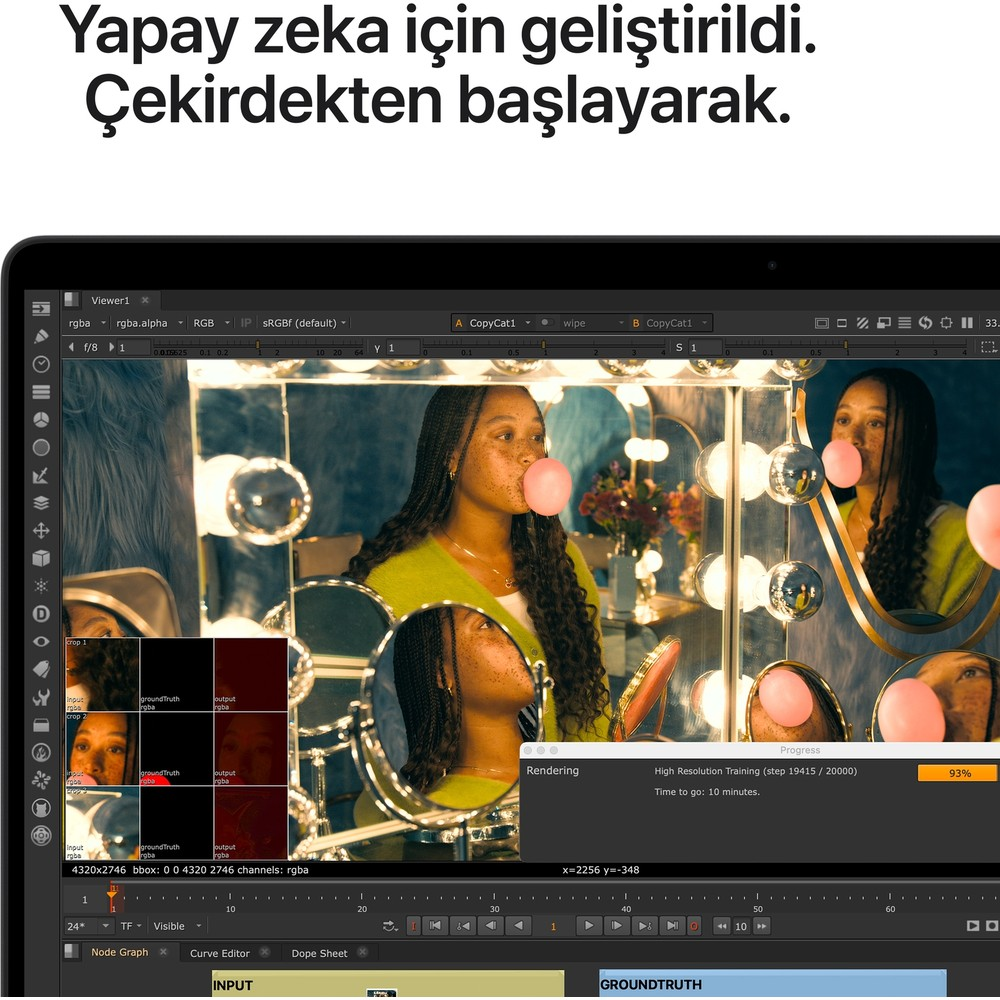
Task: Open the Merge nodes layers icon
Action: click(x=41, y=503)
